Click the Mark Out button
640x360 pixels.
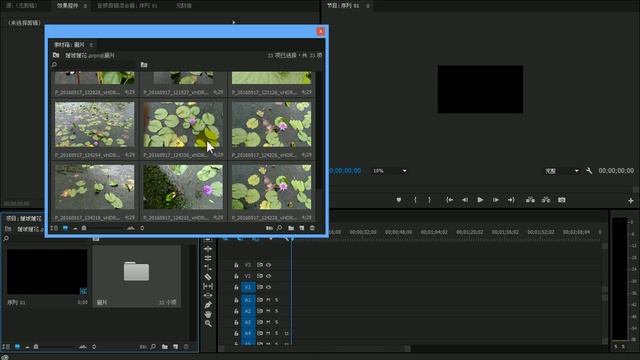tap(429, 200)
